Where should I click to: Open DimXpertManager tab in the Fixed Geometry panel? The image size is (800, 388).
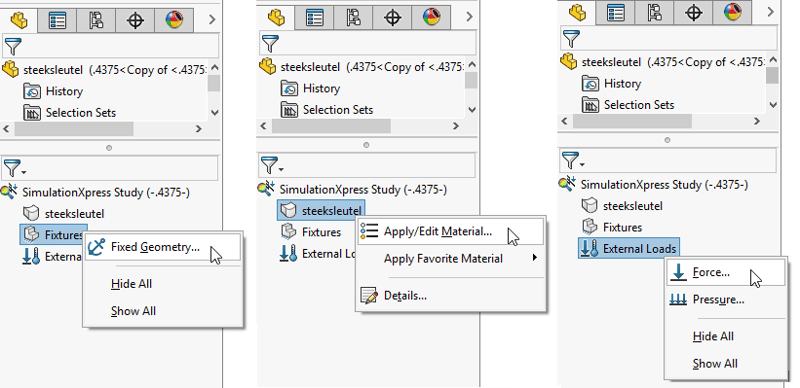pyautogui.click(x=135, y=20)
